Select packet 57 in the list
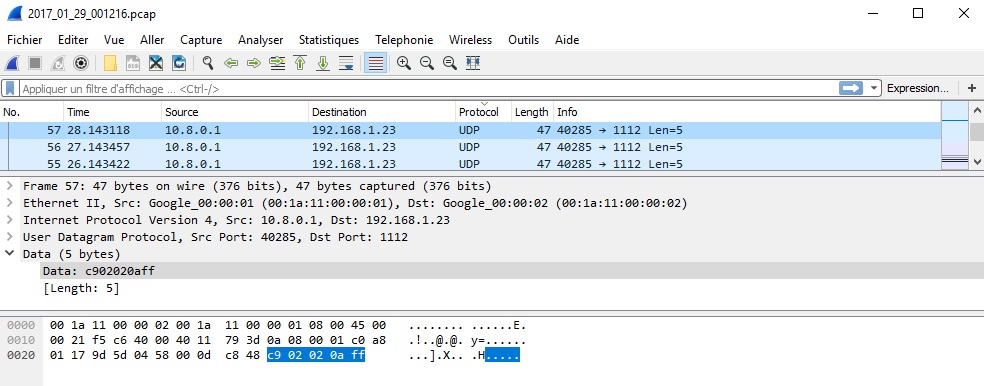 (x=471, y=131)
